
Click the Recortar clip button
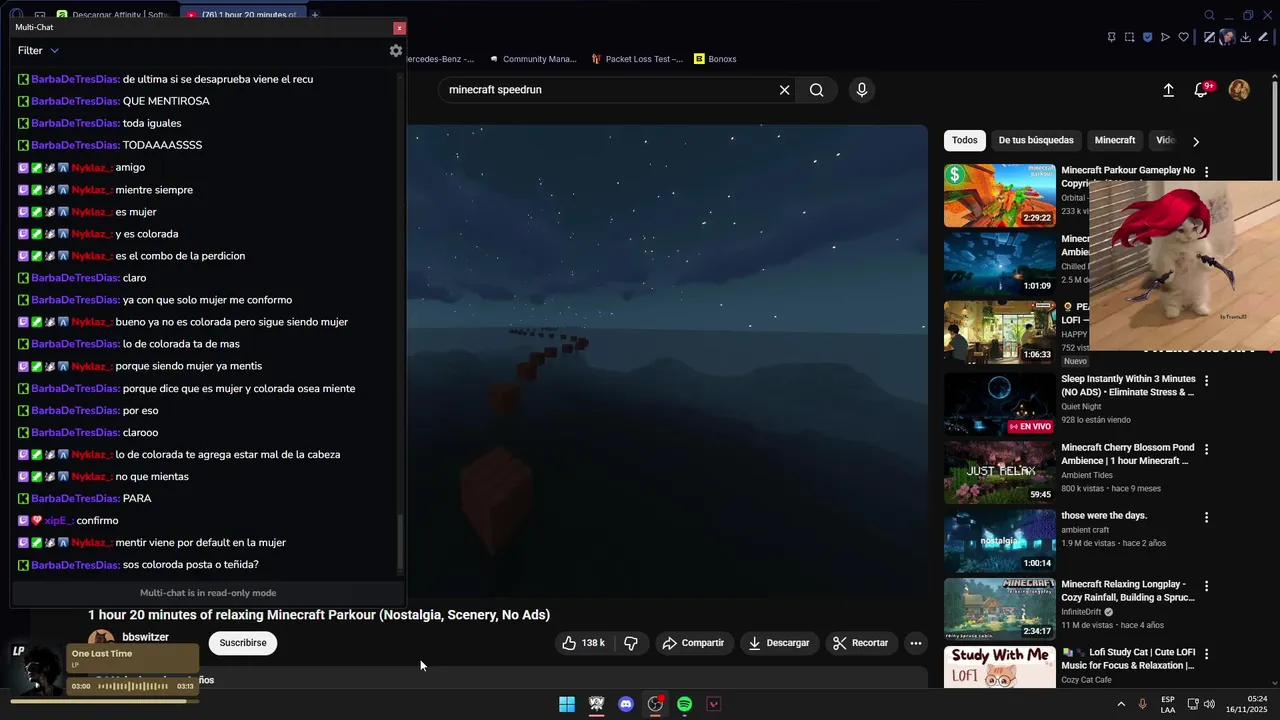coord(861,643)
